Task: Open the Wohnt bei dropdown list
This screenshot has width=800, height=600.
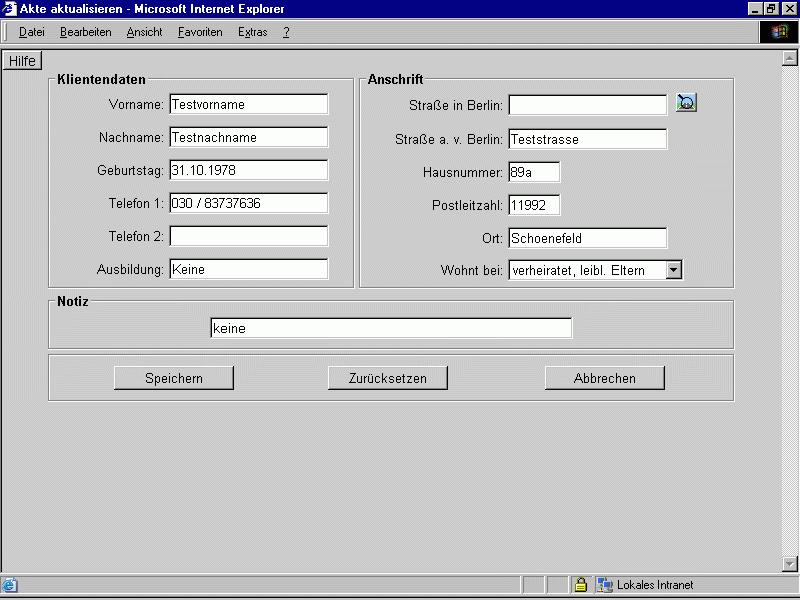Action: (x=674, y=270)
